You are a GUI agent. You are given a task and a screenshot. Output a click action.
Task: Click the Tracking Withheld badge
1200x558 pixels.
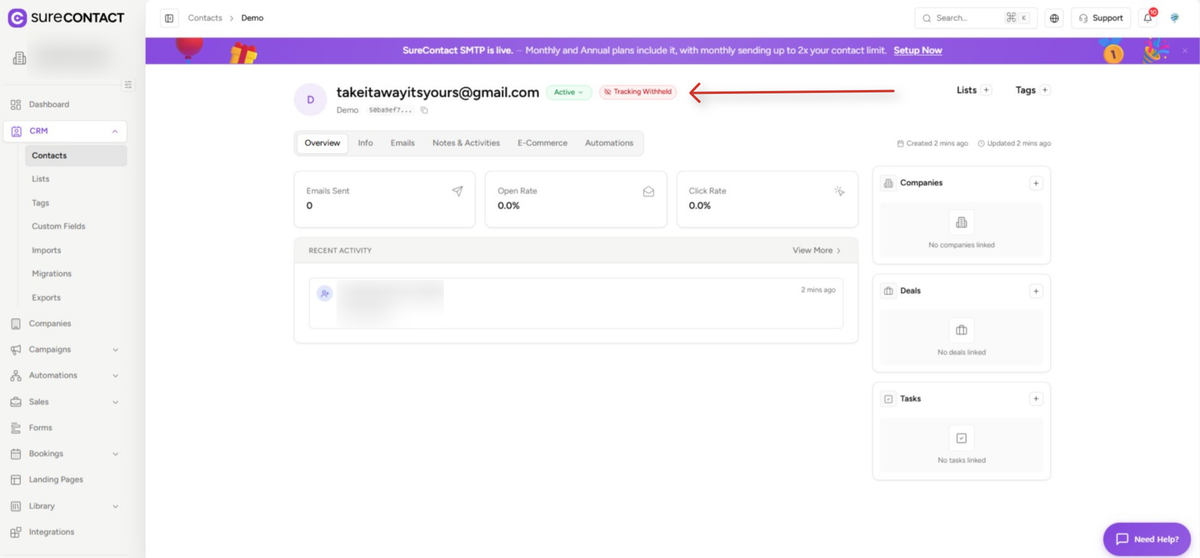pos(638,92)
